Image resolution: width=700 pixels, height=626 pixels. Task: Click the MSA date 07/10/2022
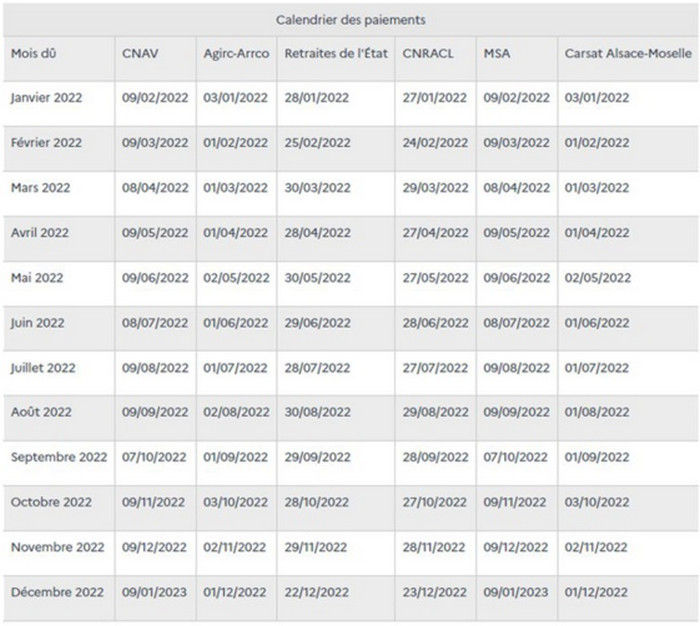tap(515, 457)
